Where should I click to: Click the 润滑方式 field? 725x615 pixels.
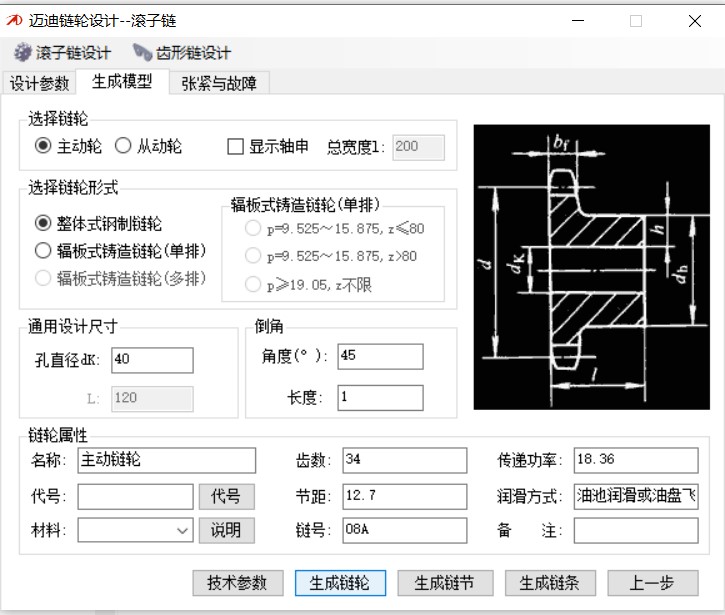(x=636, y=497)
